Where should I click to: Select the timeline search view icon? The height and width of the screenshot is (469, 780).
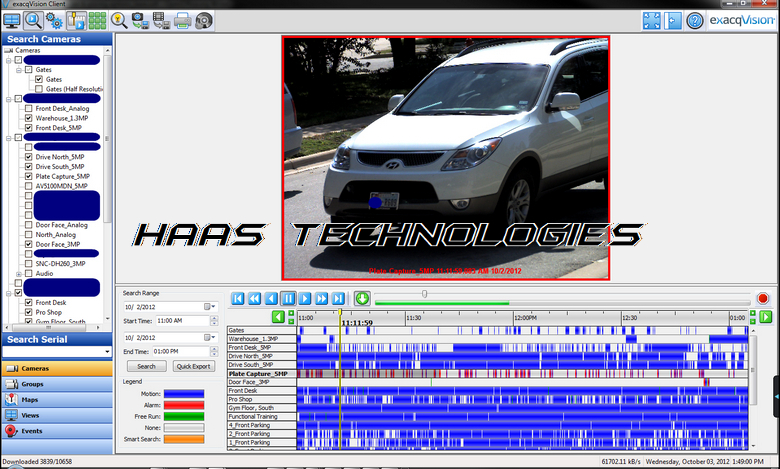pyautogui.click(x=77, y=21)
